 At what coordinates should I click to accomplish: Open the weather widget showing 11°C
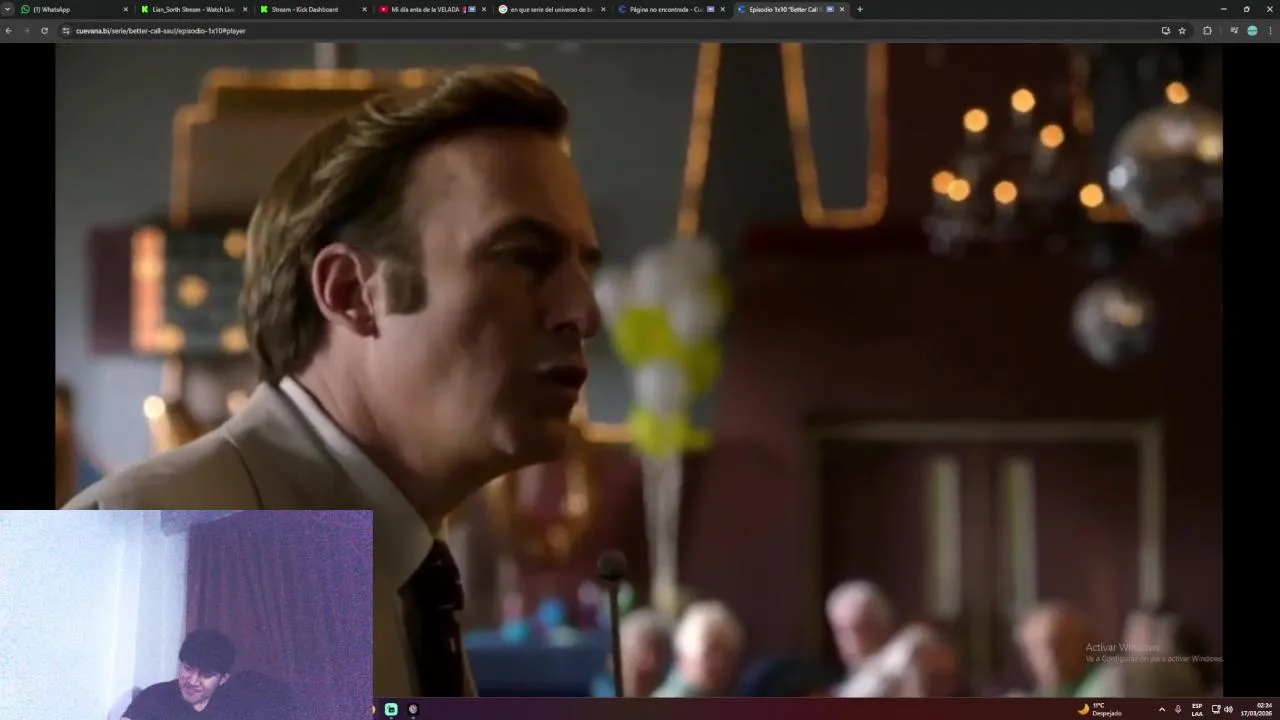1100,709
